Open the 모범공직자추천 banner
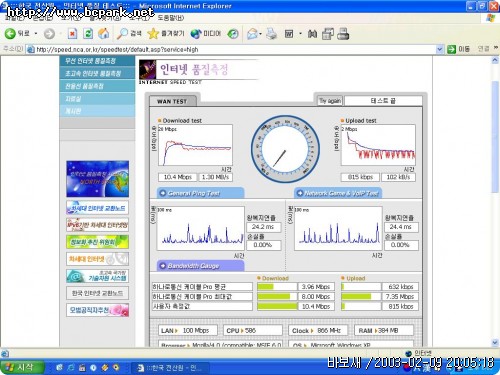The image size is (500, 375). pyautogui.click(x=97, y=310)
